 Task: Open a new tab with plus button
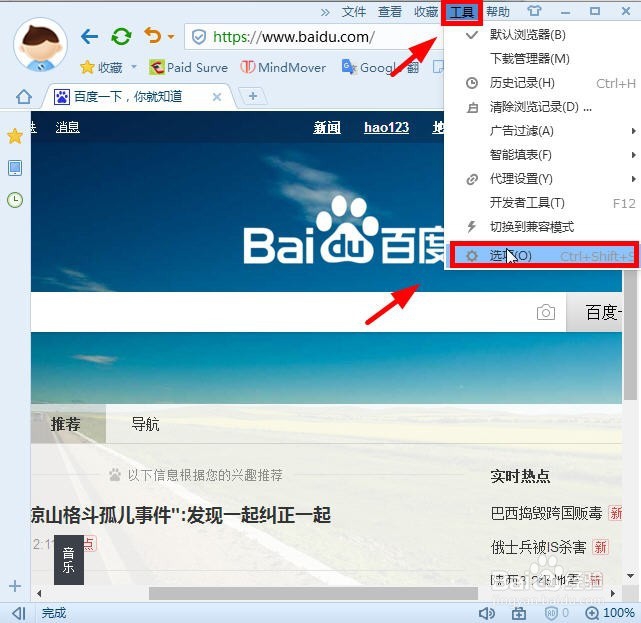pyautogui.click(x=253, y=96)
